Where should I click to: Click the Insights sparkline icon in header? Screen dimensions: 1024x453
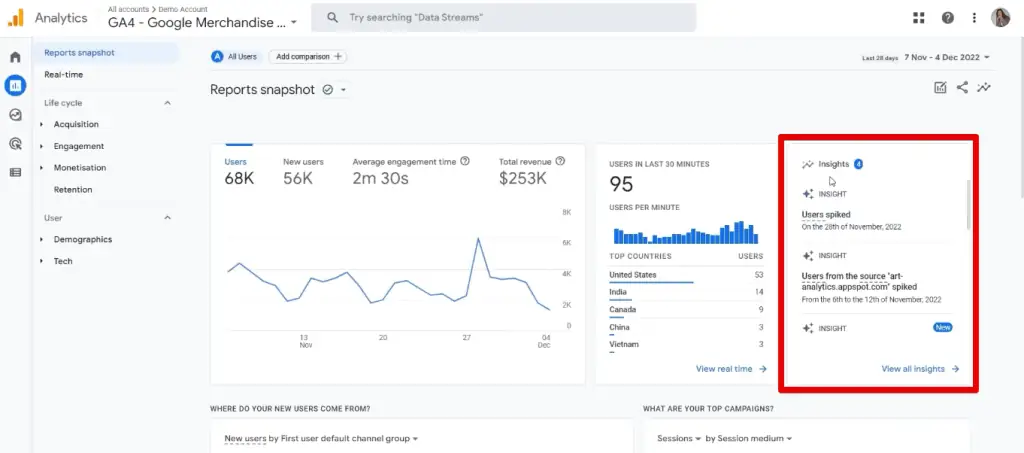pyautogui.click(x=985, y=88)
